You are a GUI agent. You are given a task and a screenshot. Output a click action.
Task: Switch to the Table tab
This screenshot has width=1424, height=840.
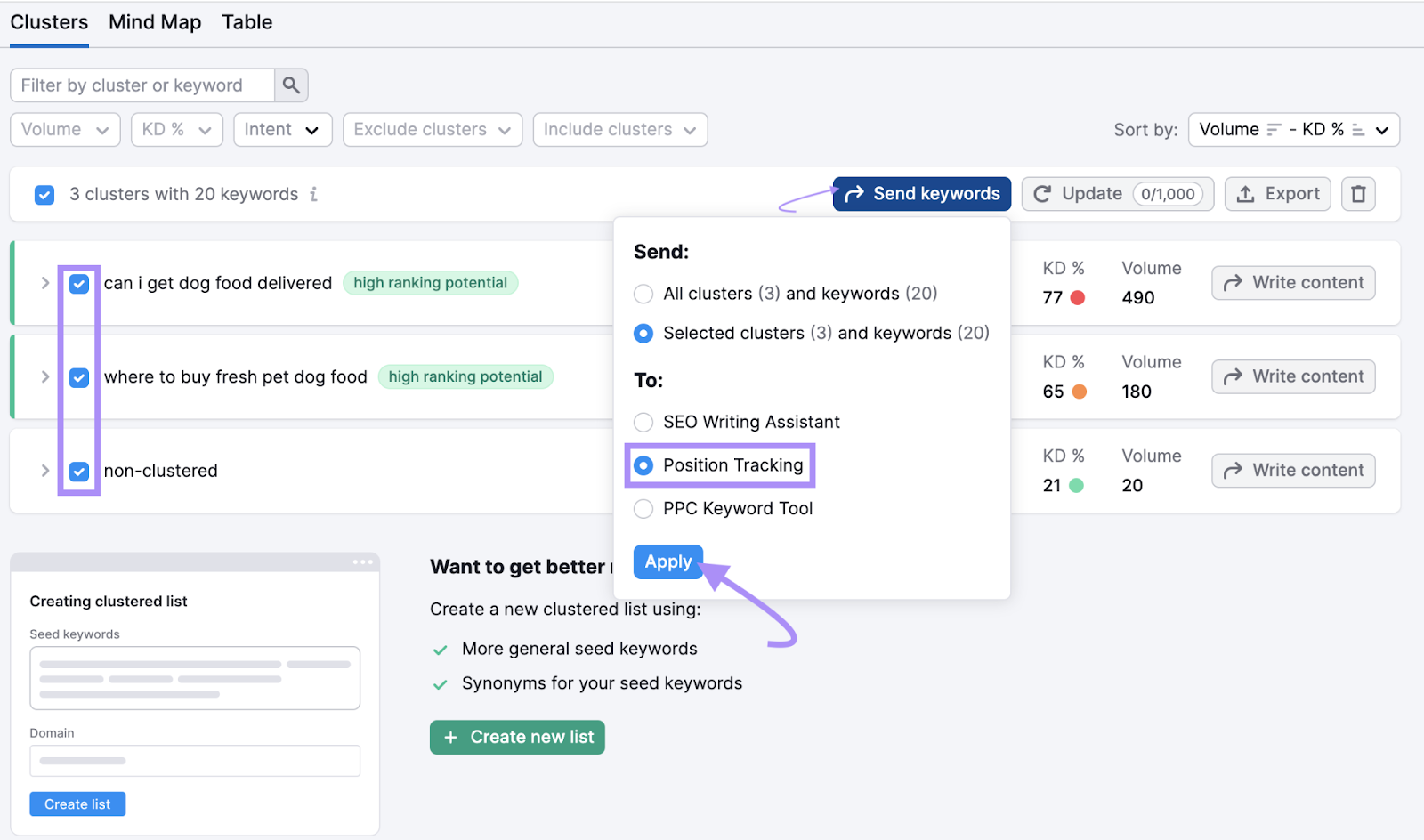(x=247, y=22)
